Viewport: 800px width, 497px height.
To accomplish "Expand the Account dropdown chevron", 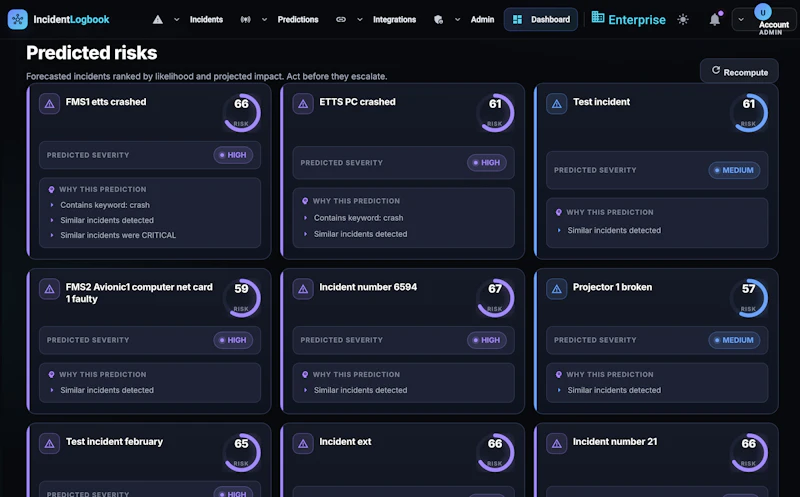I will point(741,19).
